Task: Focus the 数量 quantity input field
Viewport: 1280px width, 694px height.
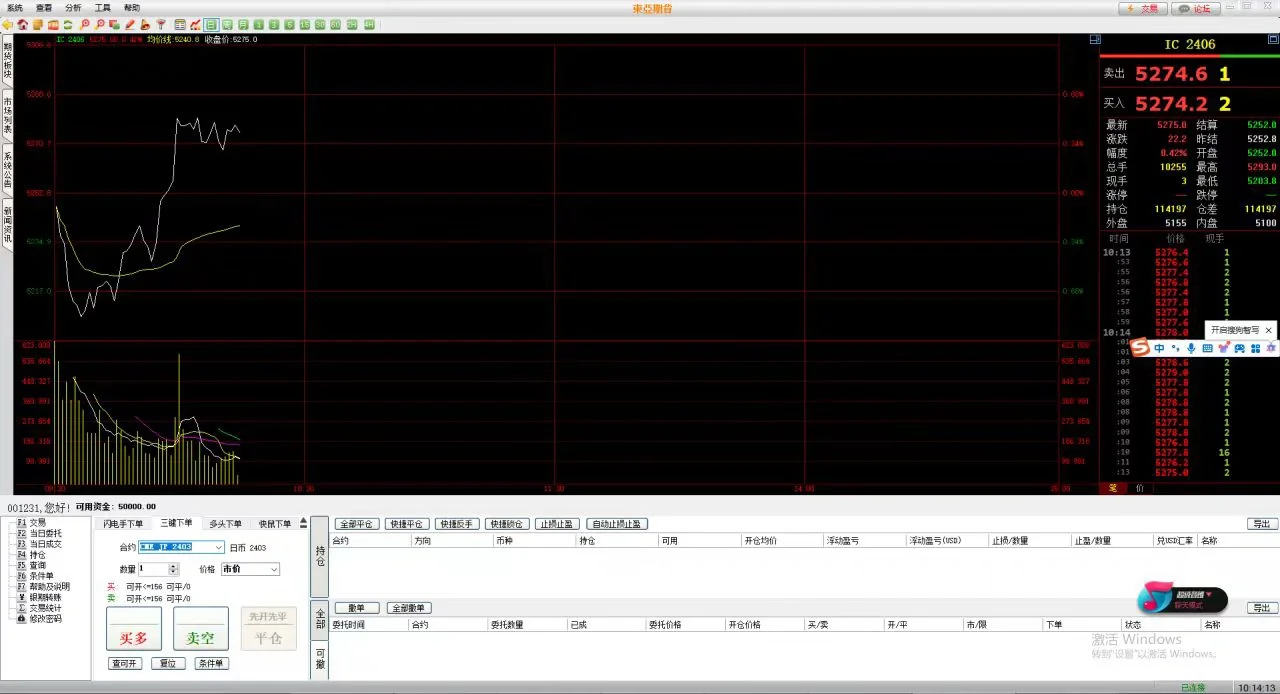Action: coord(153,569)
